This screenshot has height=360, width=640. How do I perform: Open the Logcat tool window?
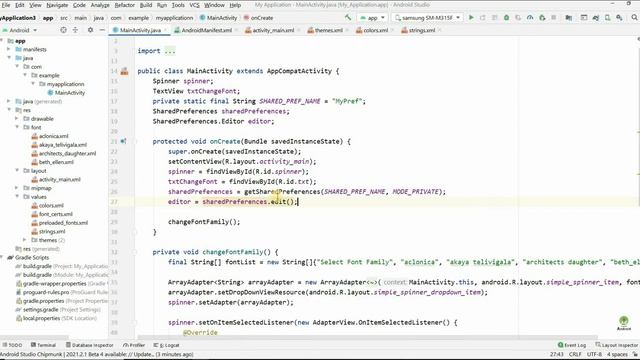[x=167, y=345]
